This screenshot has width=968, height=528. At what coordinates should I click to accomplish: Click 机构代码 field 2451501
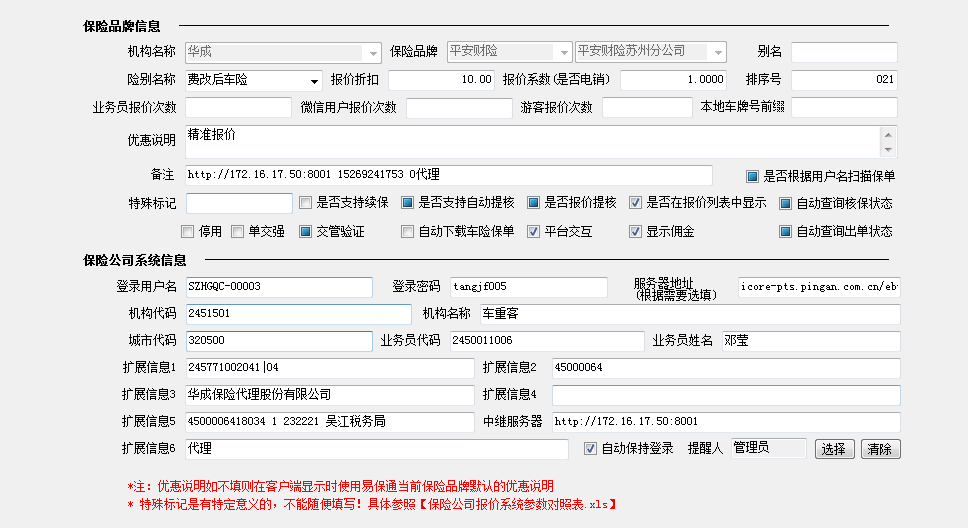[x=298, y=314]
